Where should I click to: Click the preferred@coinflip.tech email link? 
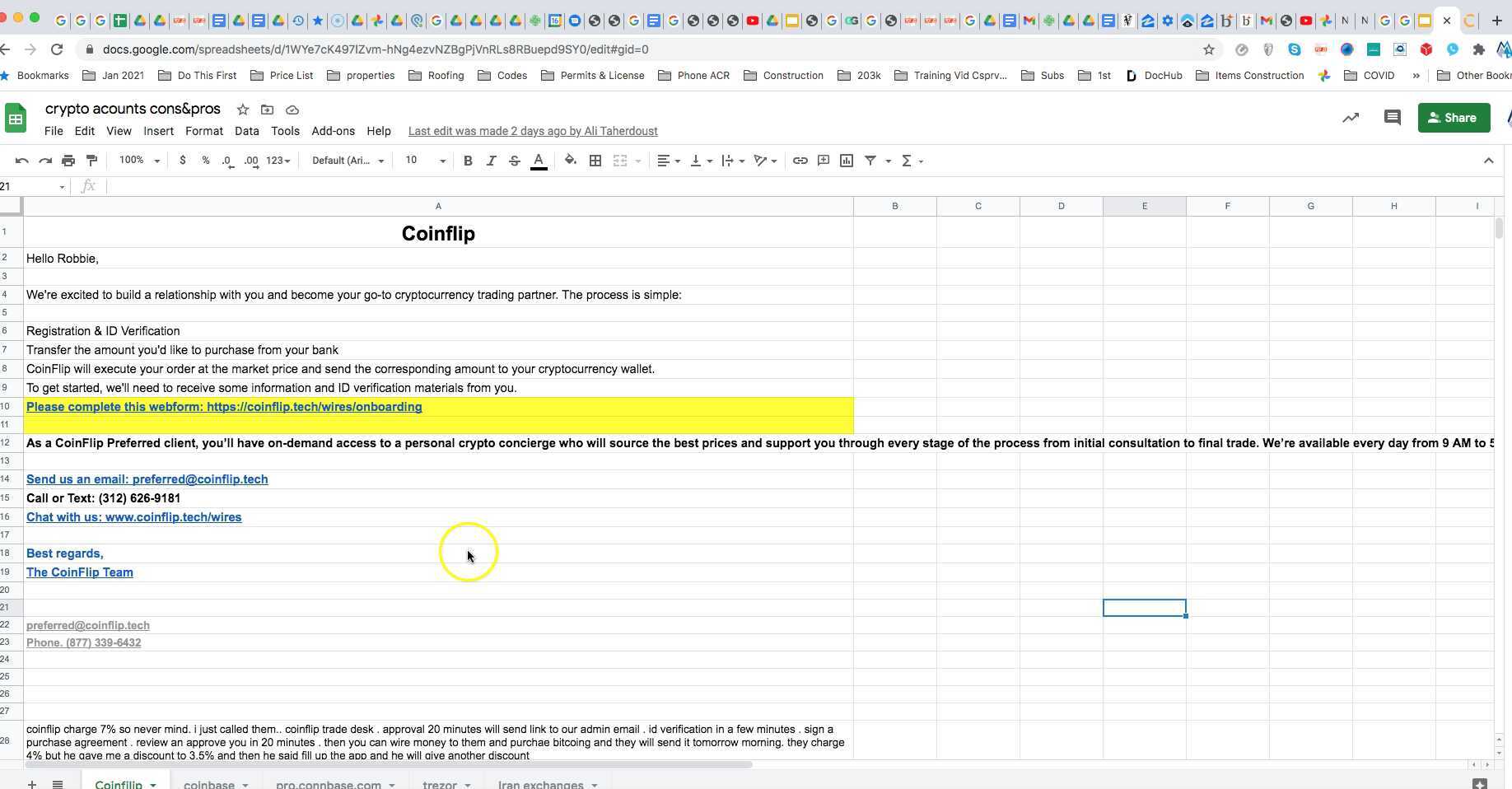(x=87, y=625)
